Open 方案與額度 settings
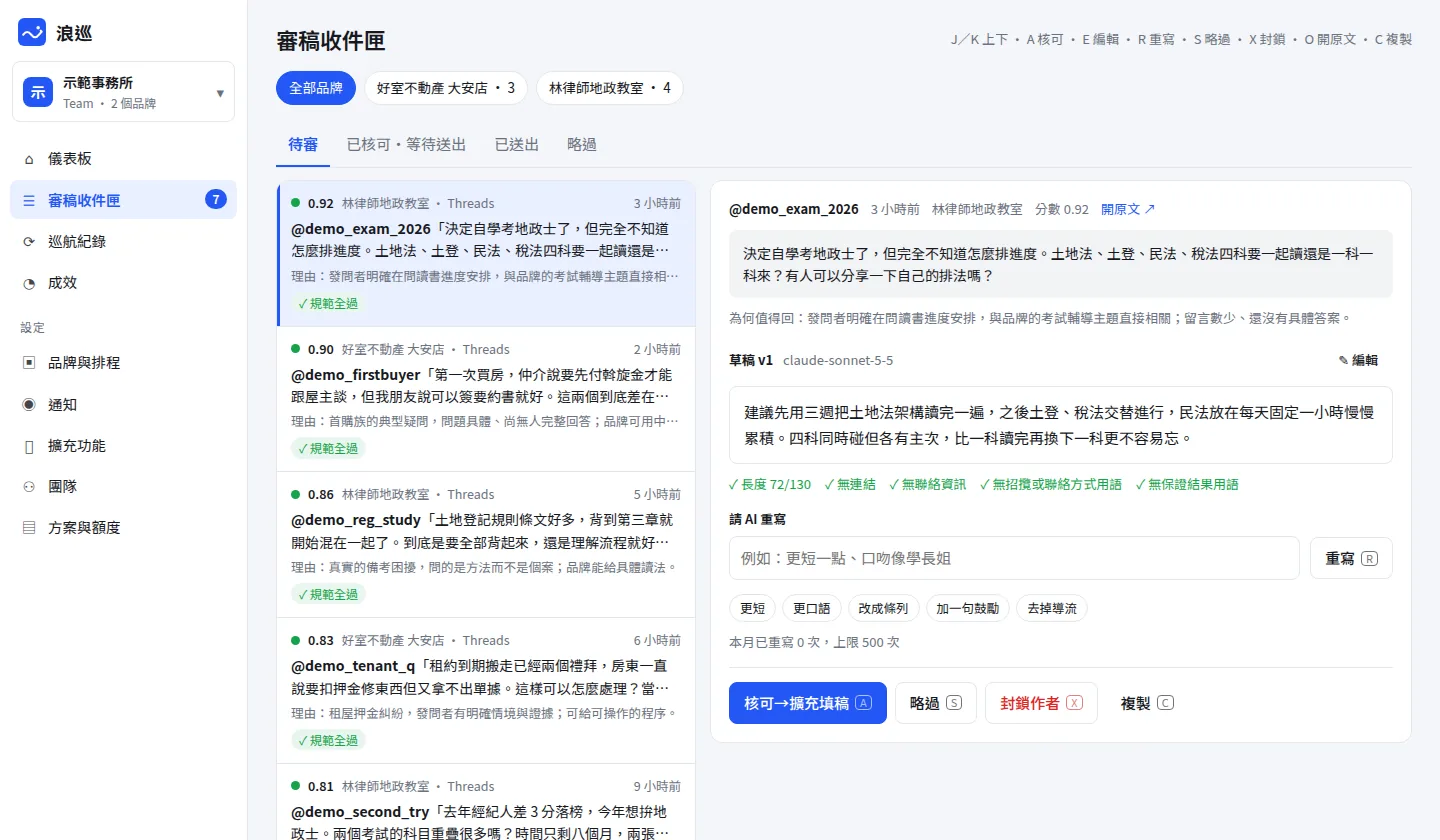1440x840 pixels. point(123,528)
